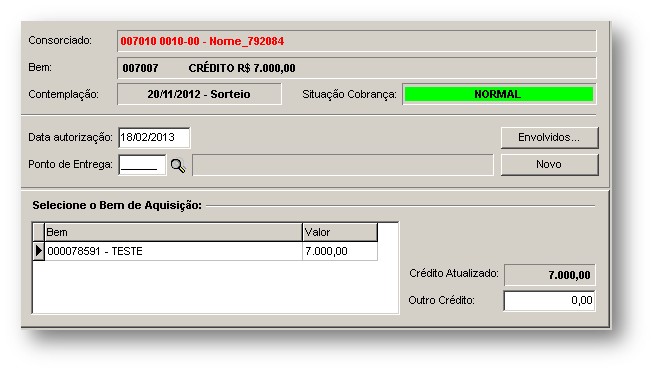
Task: Open the Envolvidos... dialog button
Action: (x=549, y=138)
